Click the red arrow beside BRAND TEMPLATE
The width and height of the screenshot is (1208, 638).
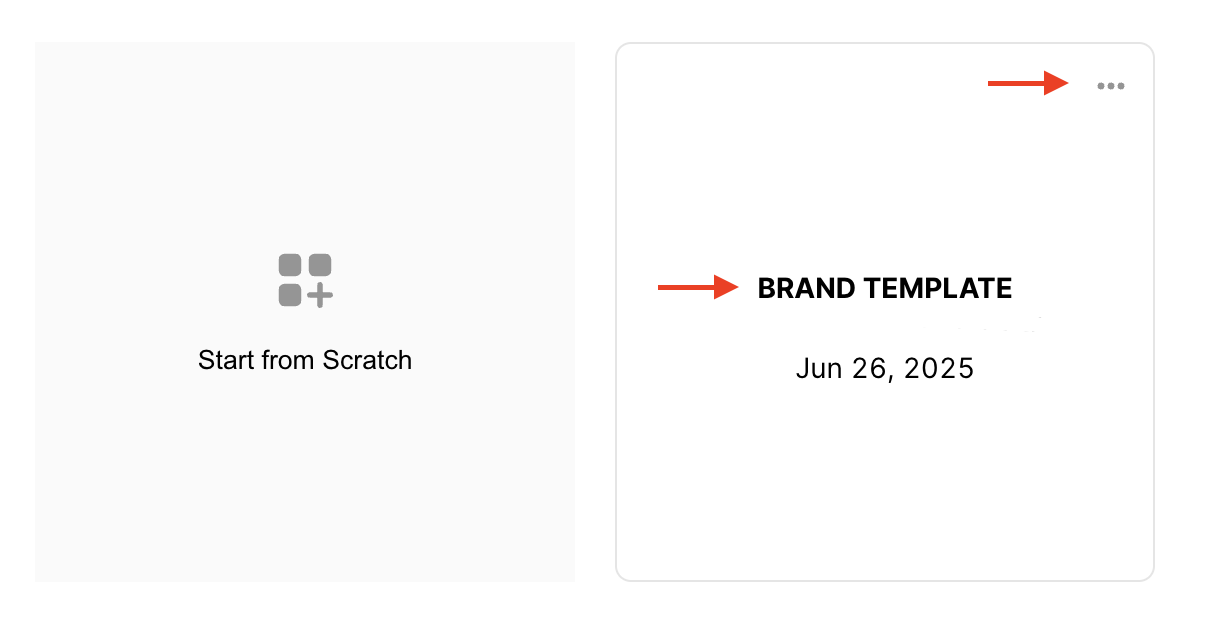tap(697, 288)
